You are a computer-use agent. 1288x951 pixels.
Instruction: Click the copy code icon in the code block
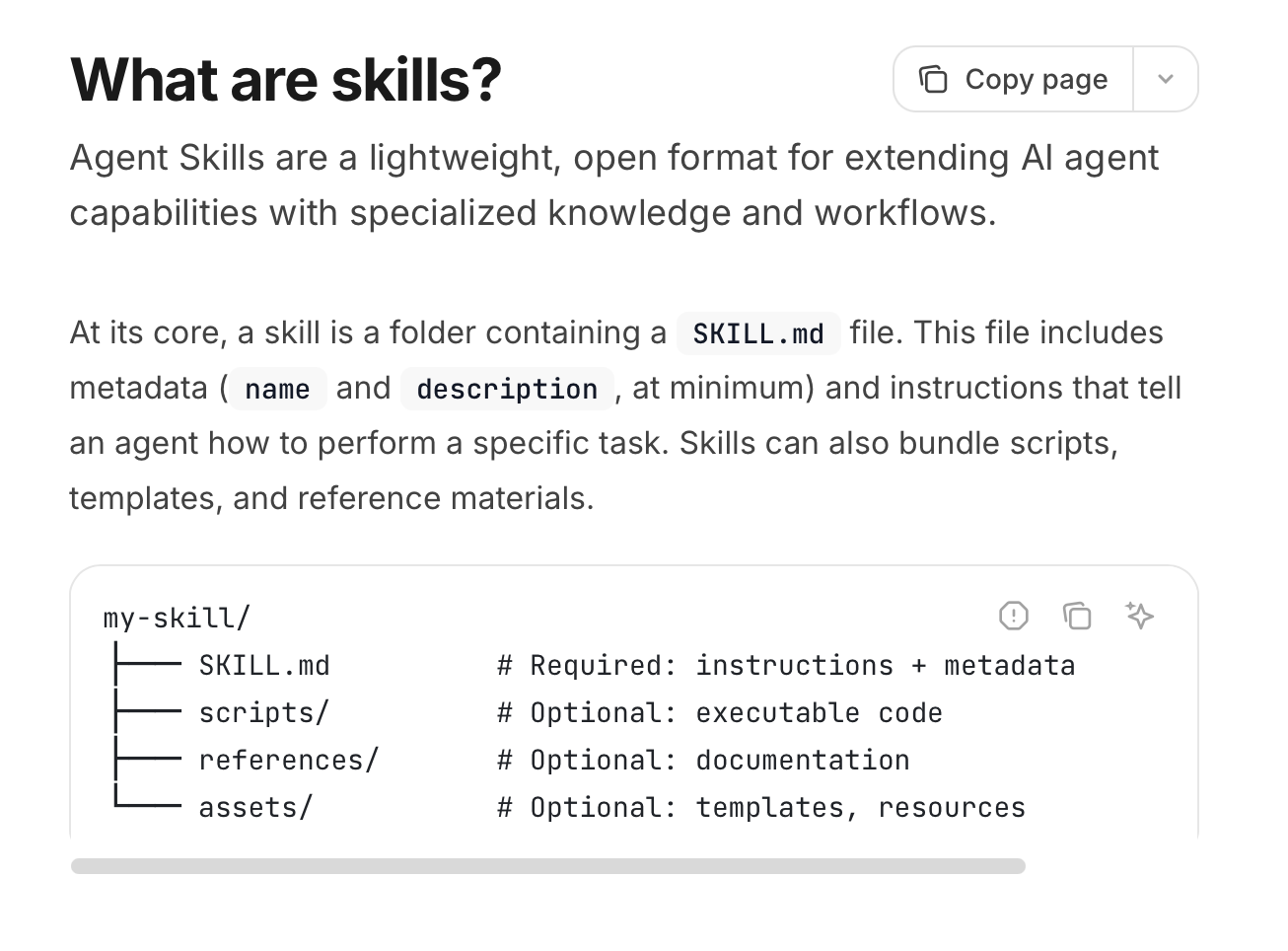(x=1077, y=616)
